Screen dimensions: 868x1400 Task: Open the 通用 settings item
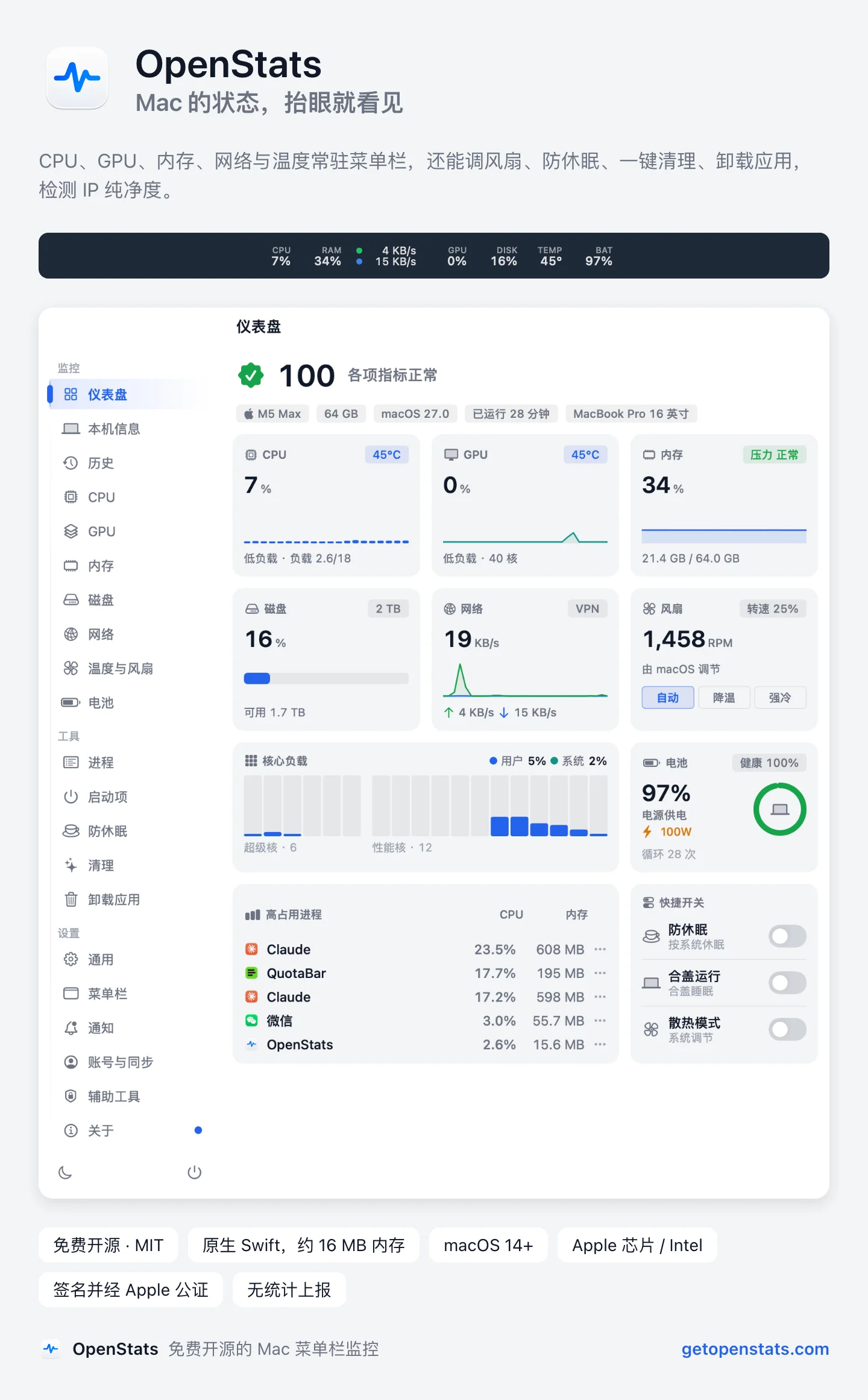tap(126, 959)
